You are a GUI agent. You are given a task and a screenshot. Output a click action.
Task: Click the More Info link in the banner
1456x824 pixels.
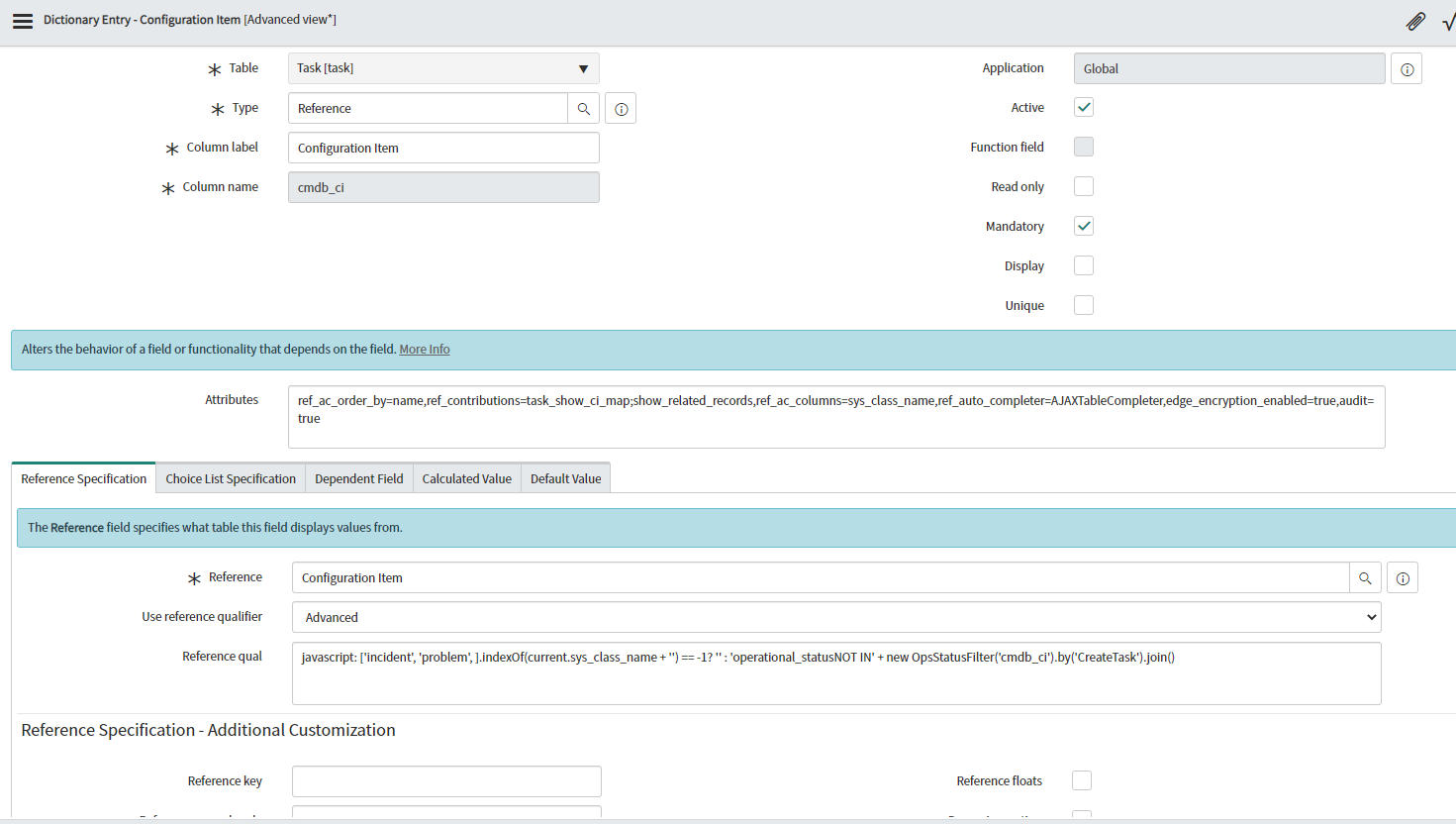pos(424,349)
